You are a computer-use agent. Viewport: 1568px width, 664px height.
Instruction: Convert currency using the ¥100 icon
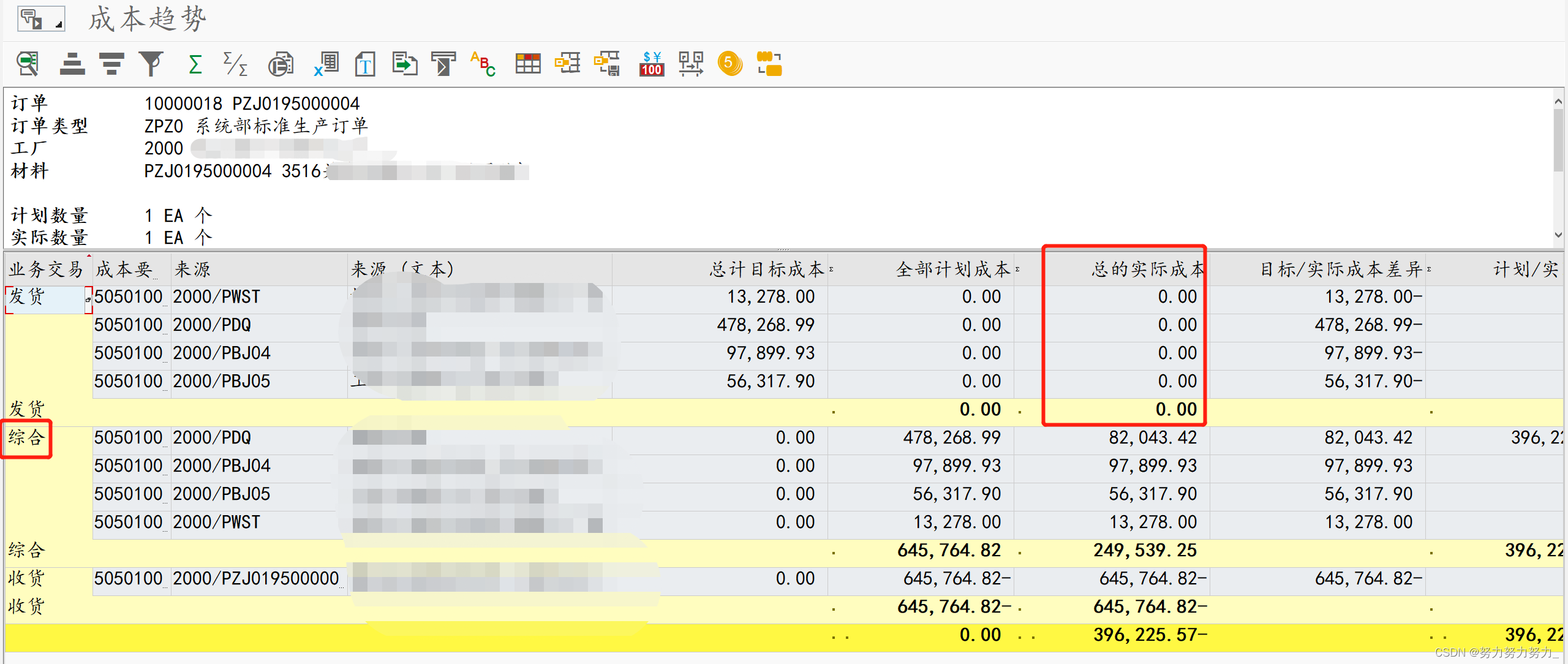click(651, 64)
